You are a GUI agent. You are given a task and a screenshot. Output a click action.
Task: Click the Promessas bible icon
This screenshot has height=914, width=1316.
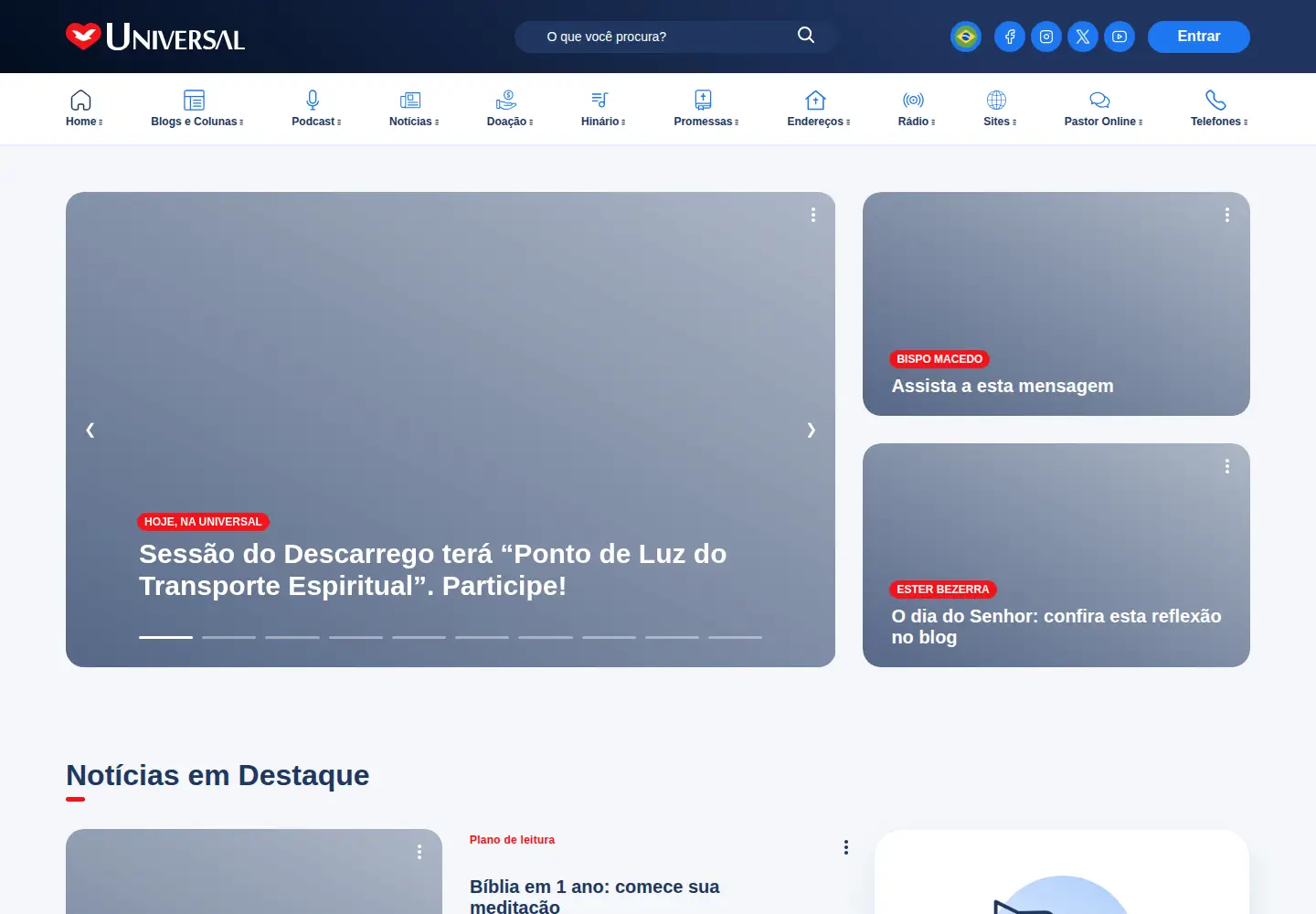tap(703, 100)
